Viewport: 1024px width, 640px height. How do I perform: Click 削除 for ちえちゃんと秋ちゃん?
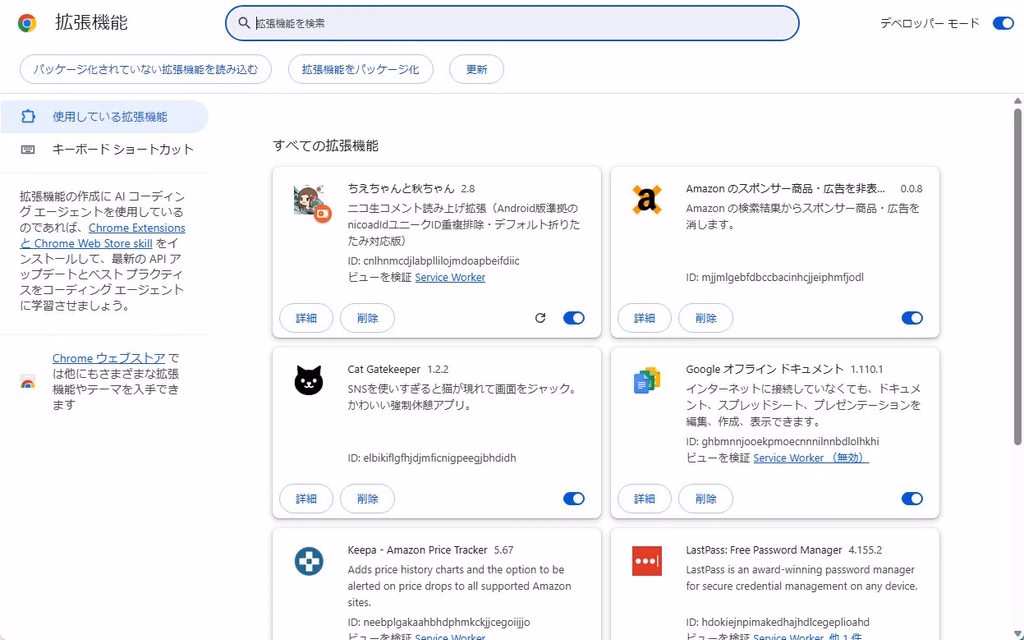pyautogui.click(x=368, y=318)
